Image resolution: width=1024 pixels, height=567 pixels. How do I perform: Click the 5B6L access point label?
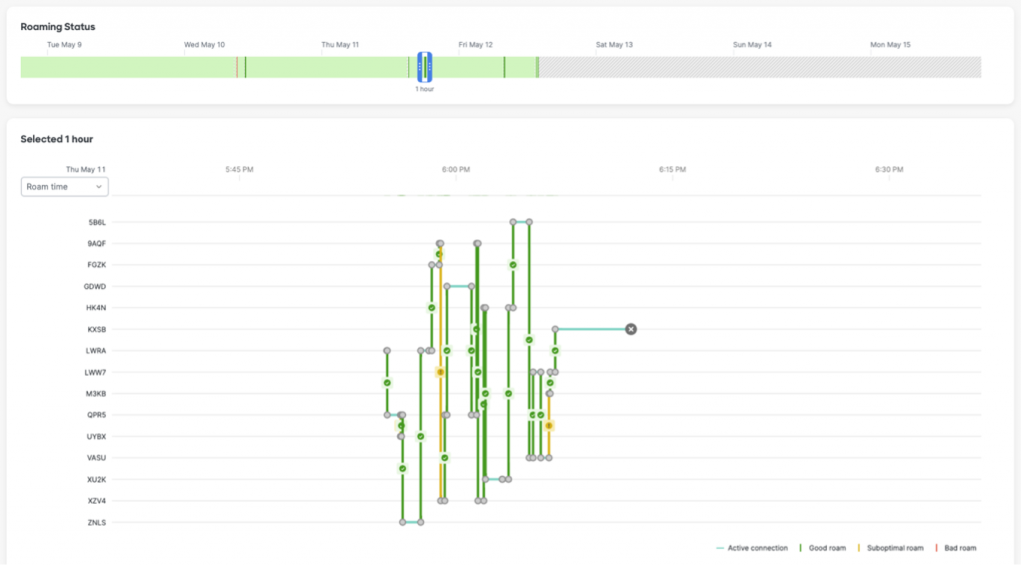(96, 222)
